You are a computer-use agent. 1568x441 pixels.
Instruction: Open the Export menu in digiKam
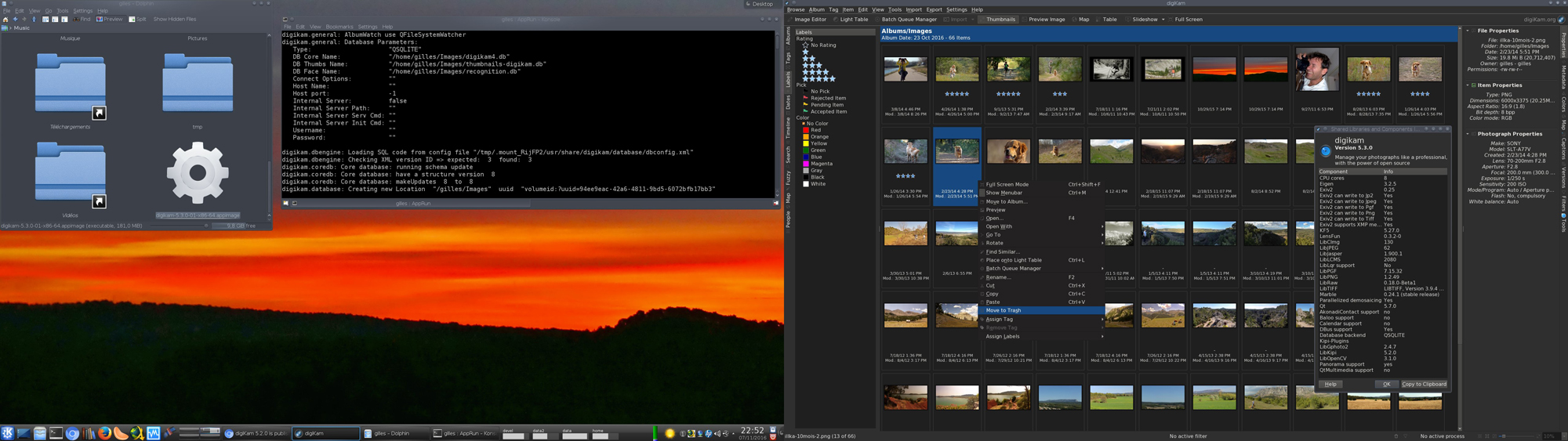[x=934, y=10]
